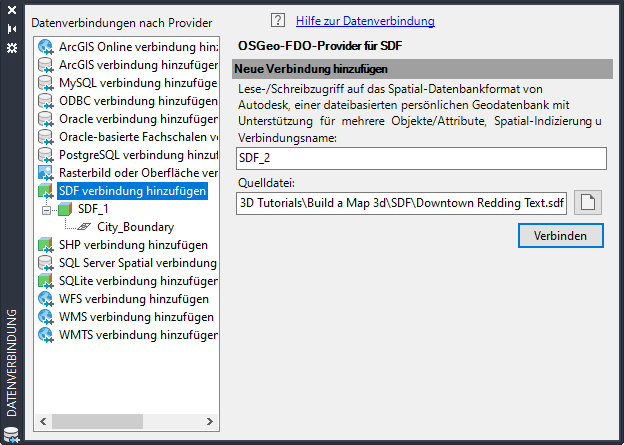Select SQLite verbindung hinzufügen
Screen dimensions: 624x445
[138, 281]
